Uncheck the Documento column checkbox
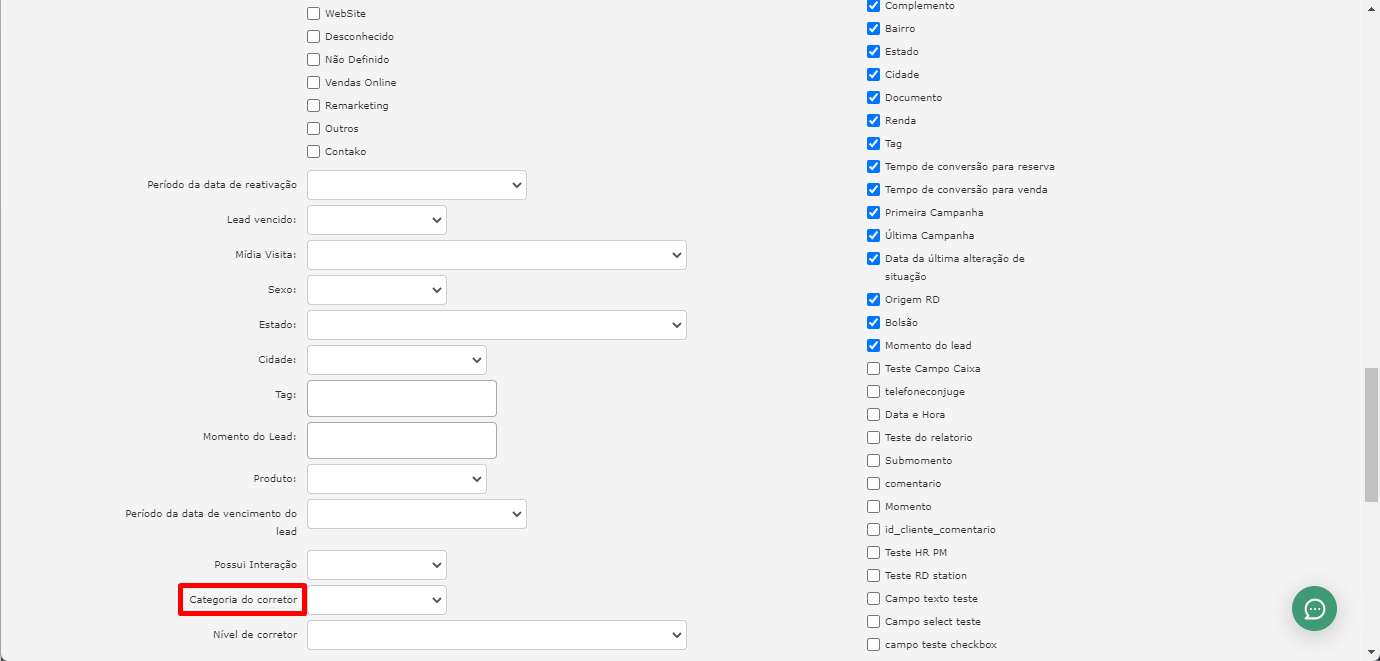This screenshot has width=1380, height=661. tap(874, 98)
